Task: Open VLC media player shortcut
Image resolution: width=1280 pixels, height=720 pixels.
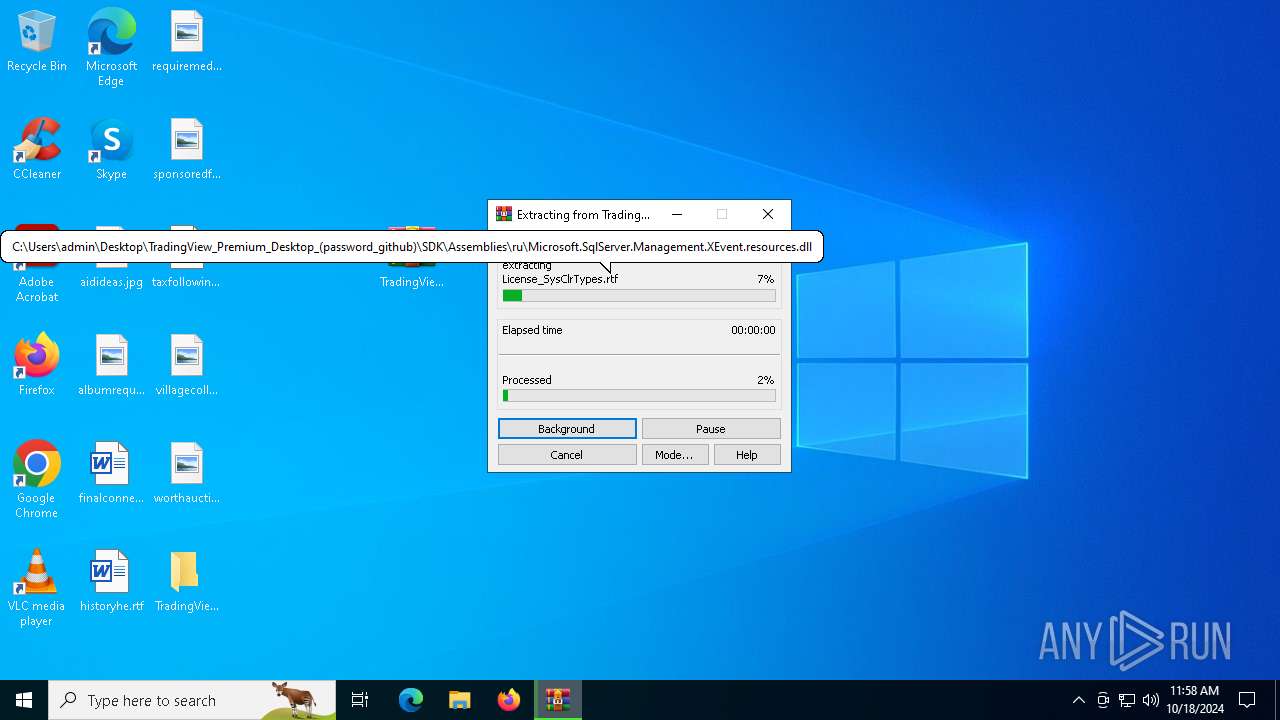Action: 37,588
